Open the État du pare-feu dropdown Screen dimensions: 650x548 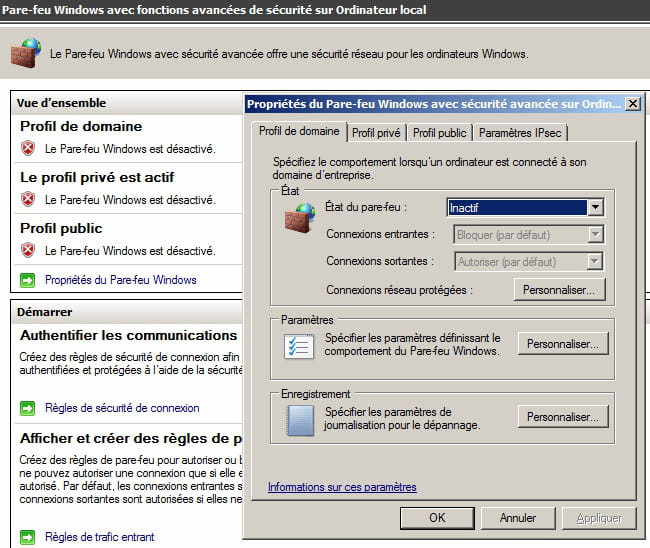coord(525,207)
